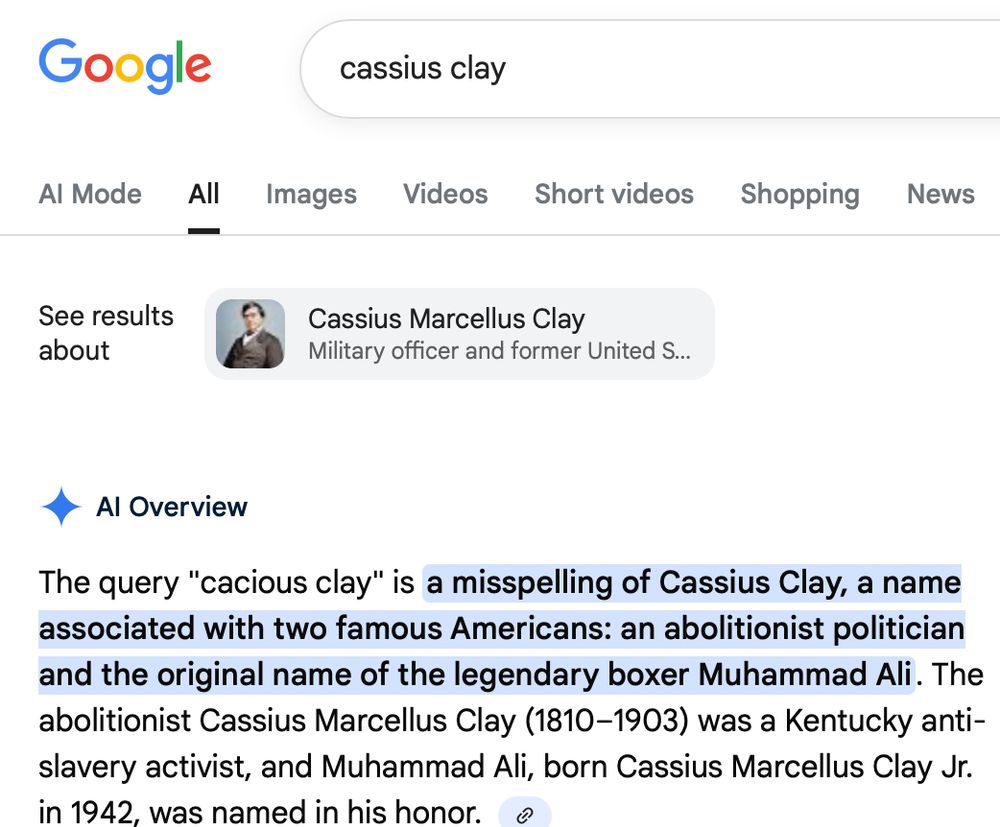Click the Cassius Marcellus Clay knowledge card
1000x827 pixels.
pos(459,334)
